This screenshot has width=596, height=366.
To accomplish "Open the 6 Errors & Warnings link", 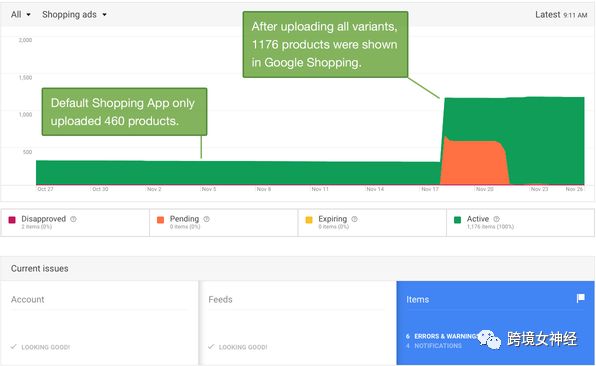I will [x=441, y=336].
